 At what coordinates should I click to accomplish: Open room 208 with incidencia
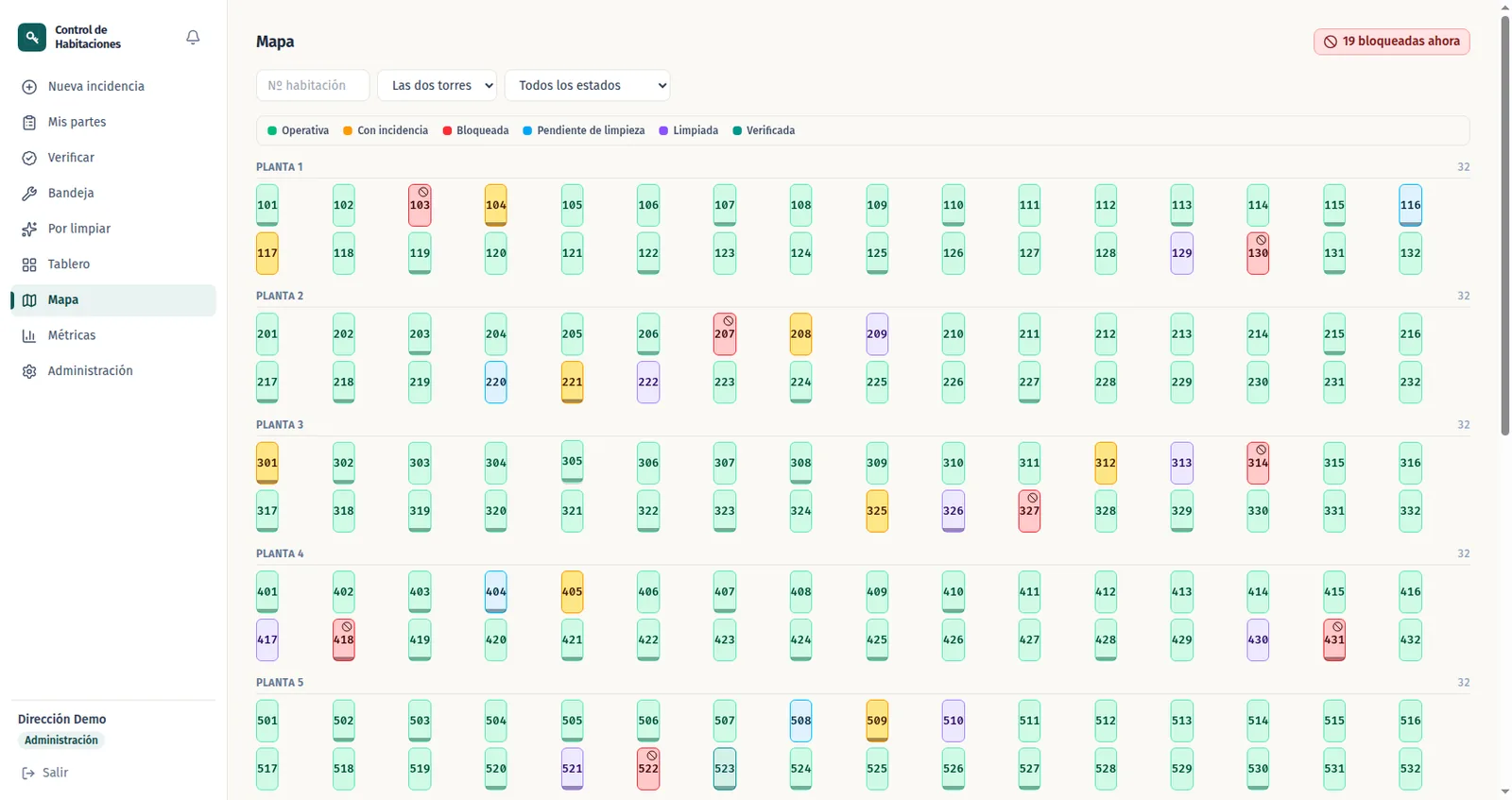coord(800,334)
